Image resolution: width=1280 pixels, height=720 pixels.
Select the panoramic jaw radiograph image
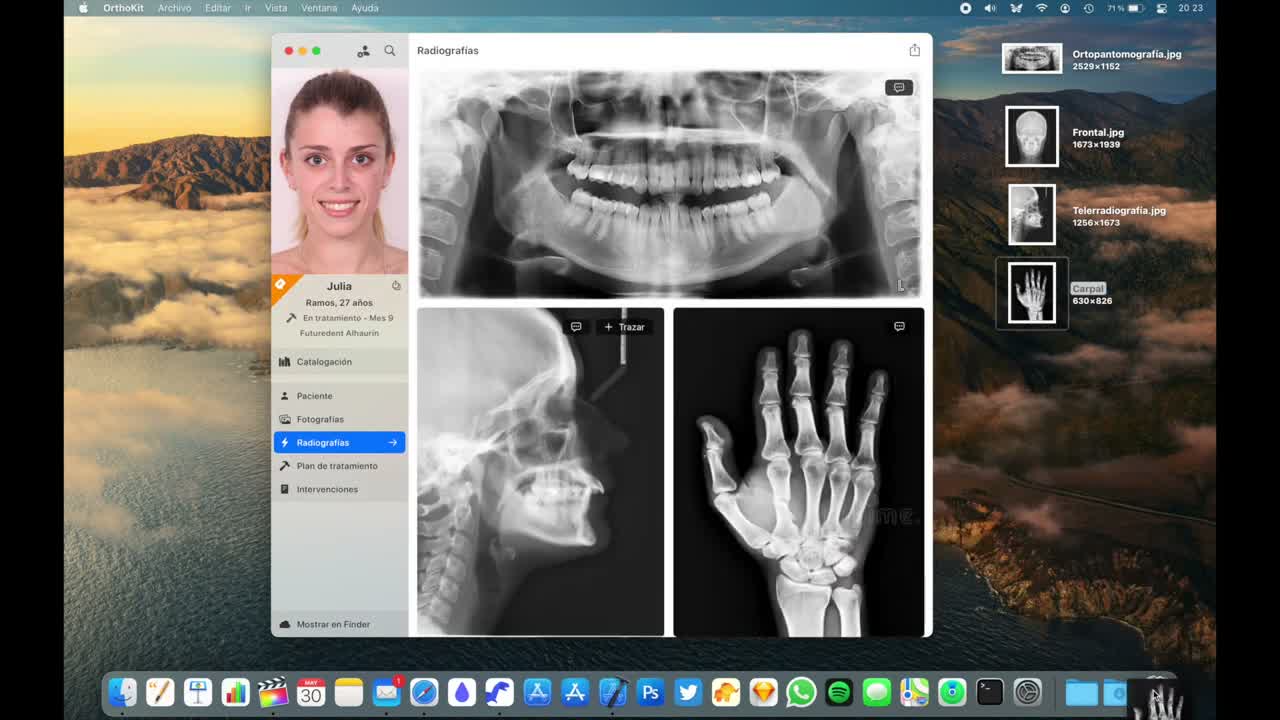tap(670, 184)
